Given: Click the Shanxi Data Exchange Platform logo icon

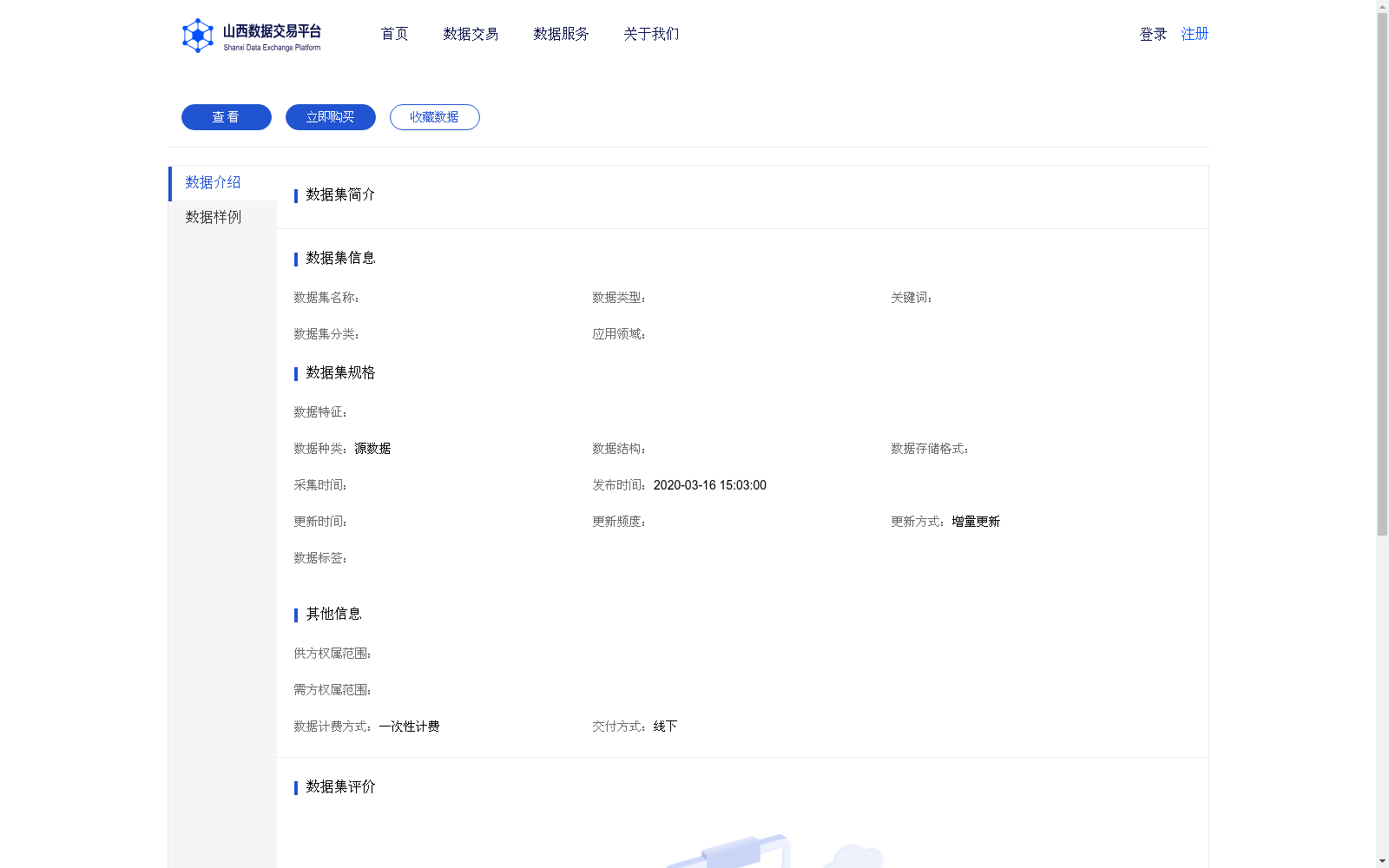Looking at the screenshot, I should 198,35.
